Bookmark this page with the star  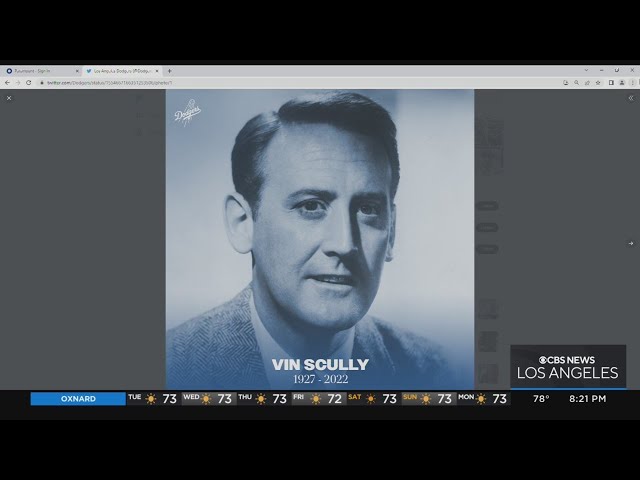tap(598, 83)
